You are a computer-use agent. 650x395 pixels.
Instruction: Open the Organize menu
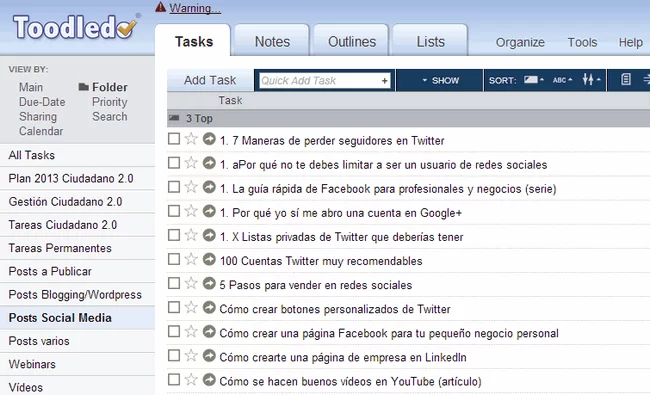point(520,42)
